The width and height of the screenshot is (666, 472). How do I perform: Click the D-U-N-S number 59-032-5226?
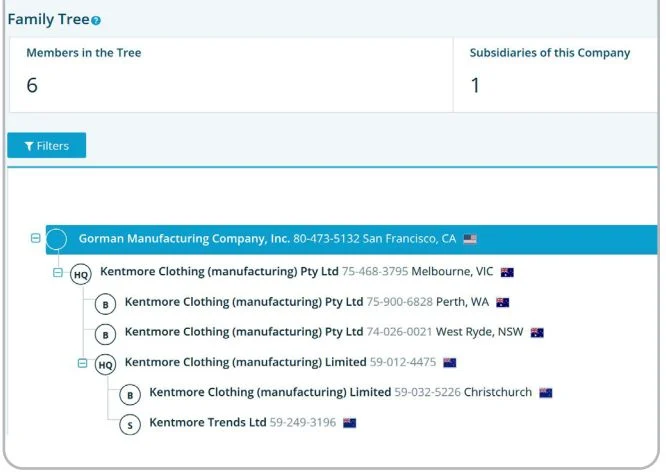pyautogui.click(x=428, y=392)
